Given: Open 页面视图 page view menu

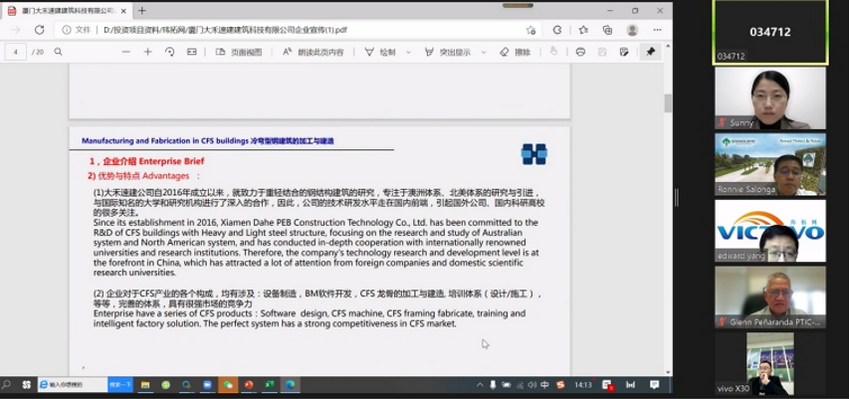Looking at the screenshot, I should 239,52.
